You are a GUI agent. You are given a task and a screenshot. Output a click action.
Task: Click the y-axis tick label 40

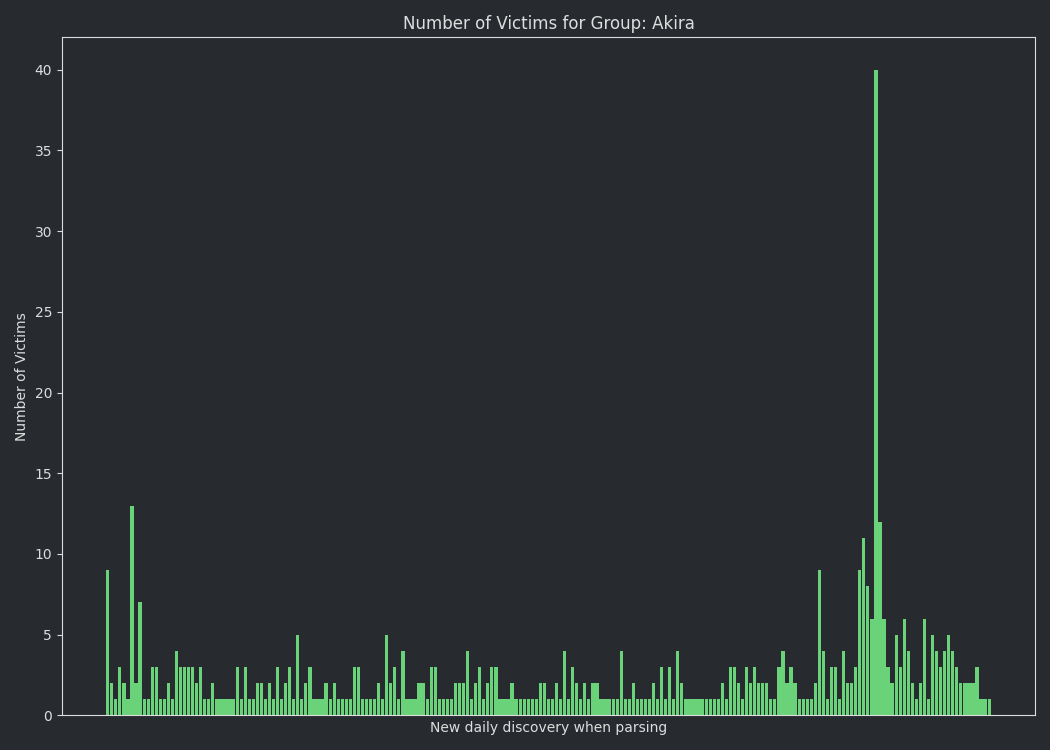coord(44,70)
